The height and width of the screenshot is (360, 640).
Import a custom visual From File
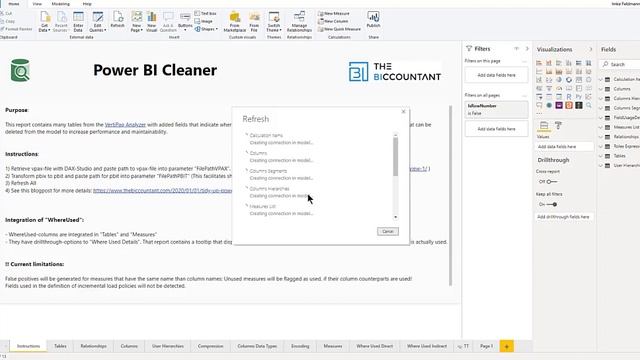click(x=254, y=22)
